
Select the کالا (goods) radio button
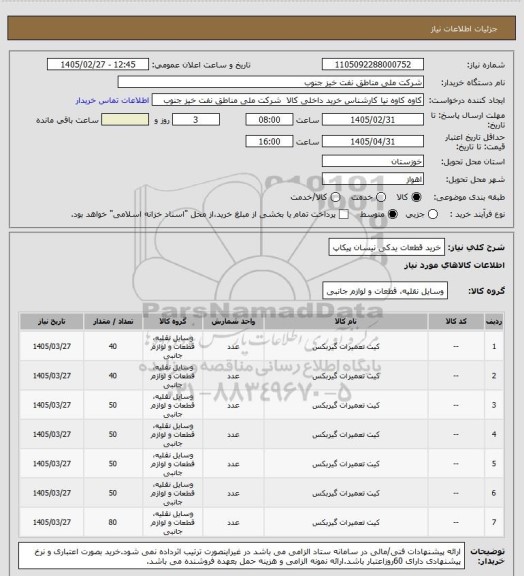(416, 197)
